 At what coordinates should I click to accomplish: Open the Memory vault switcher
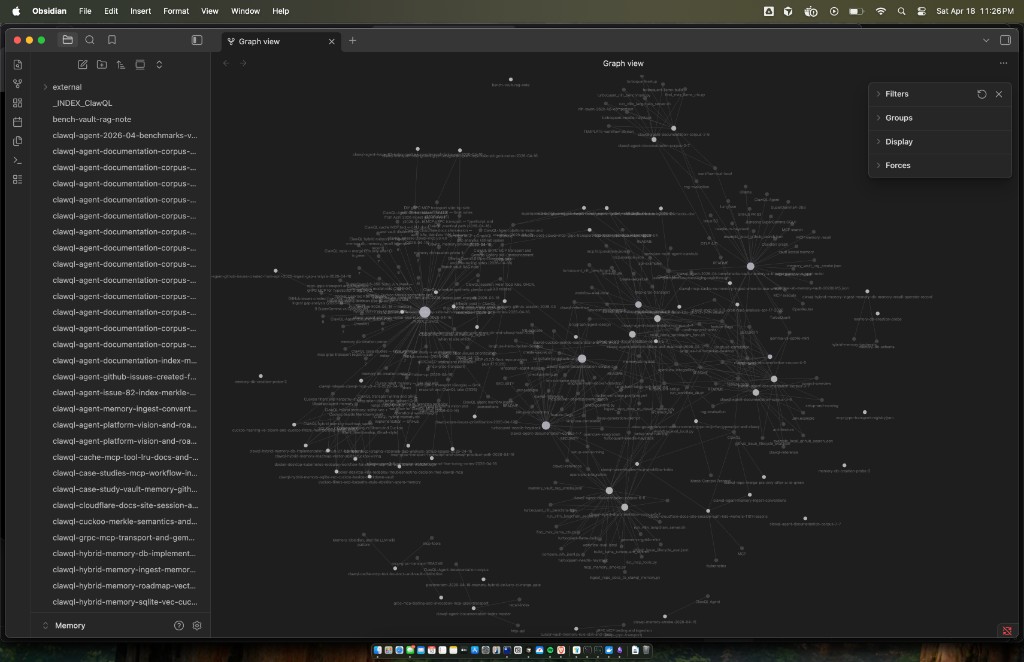click(70, 625)
